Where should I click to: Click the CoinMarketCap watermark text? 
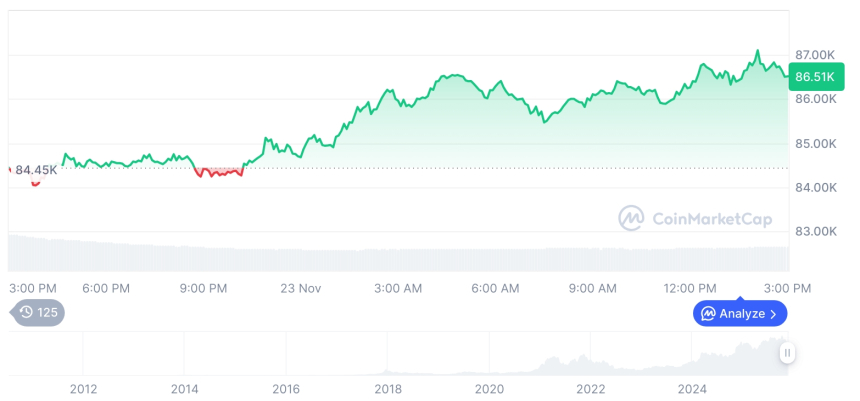point(711,218)
